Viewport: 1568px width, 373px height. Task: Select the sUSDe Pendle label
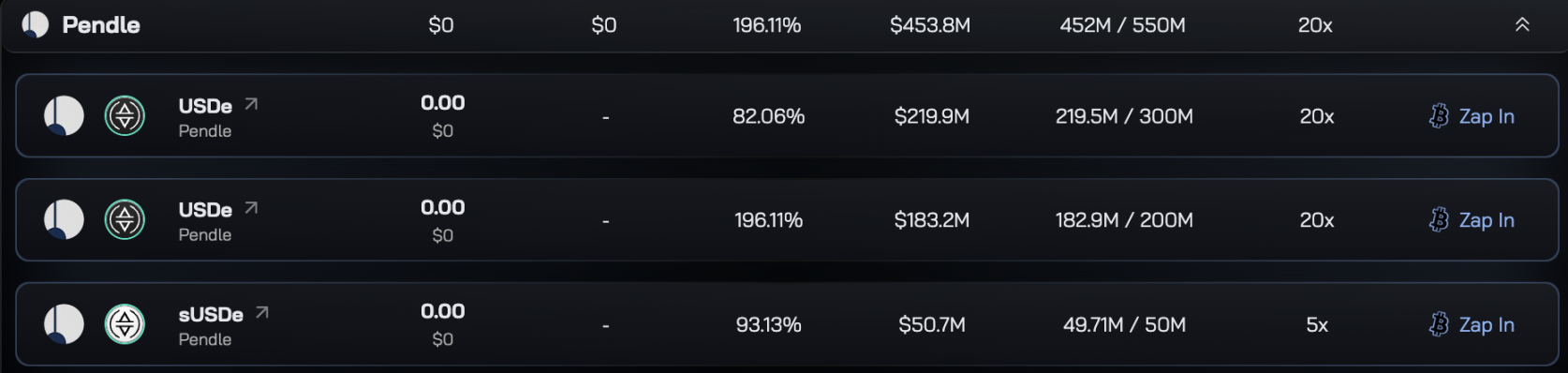[205, 339]
